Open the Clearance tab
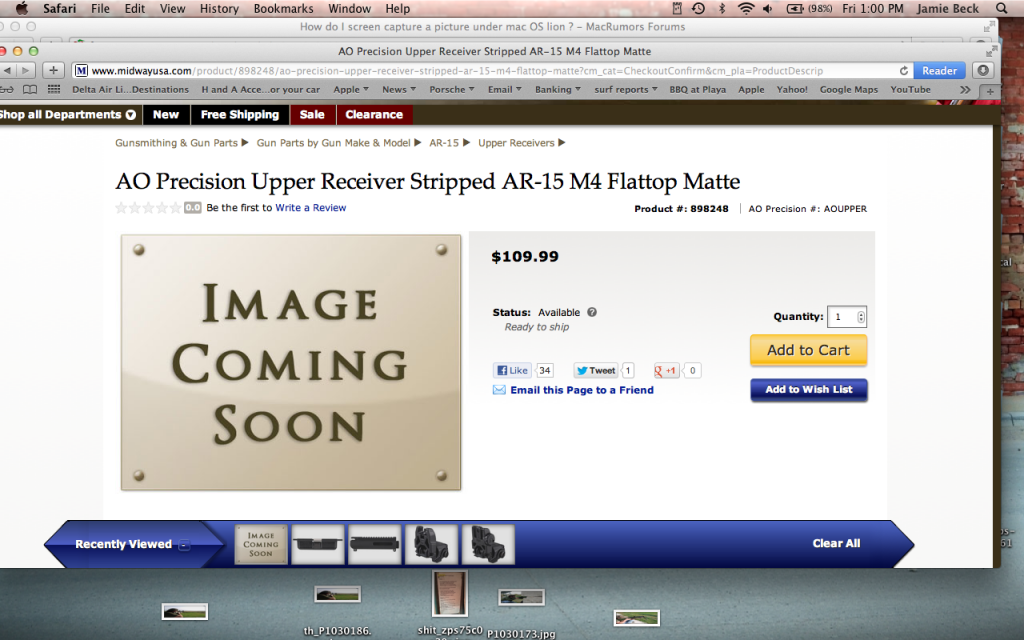This screenshot has width=1024, height=640. [374, 115]
